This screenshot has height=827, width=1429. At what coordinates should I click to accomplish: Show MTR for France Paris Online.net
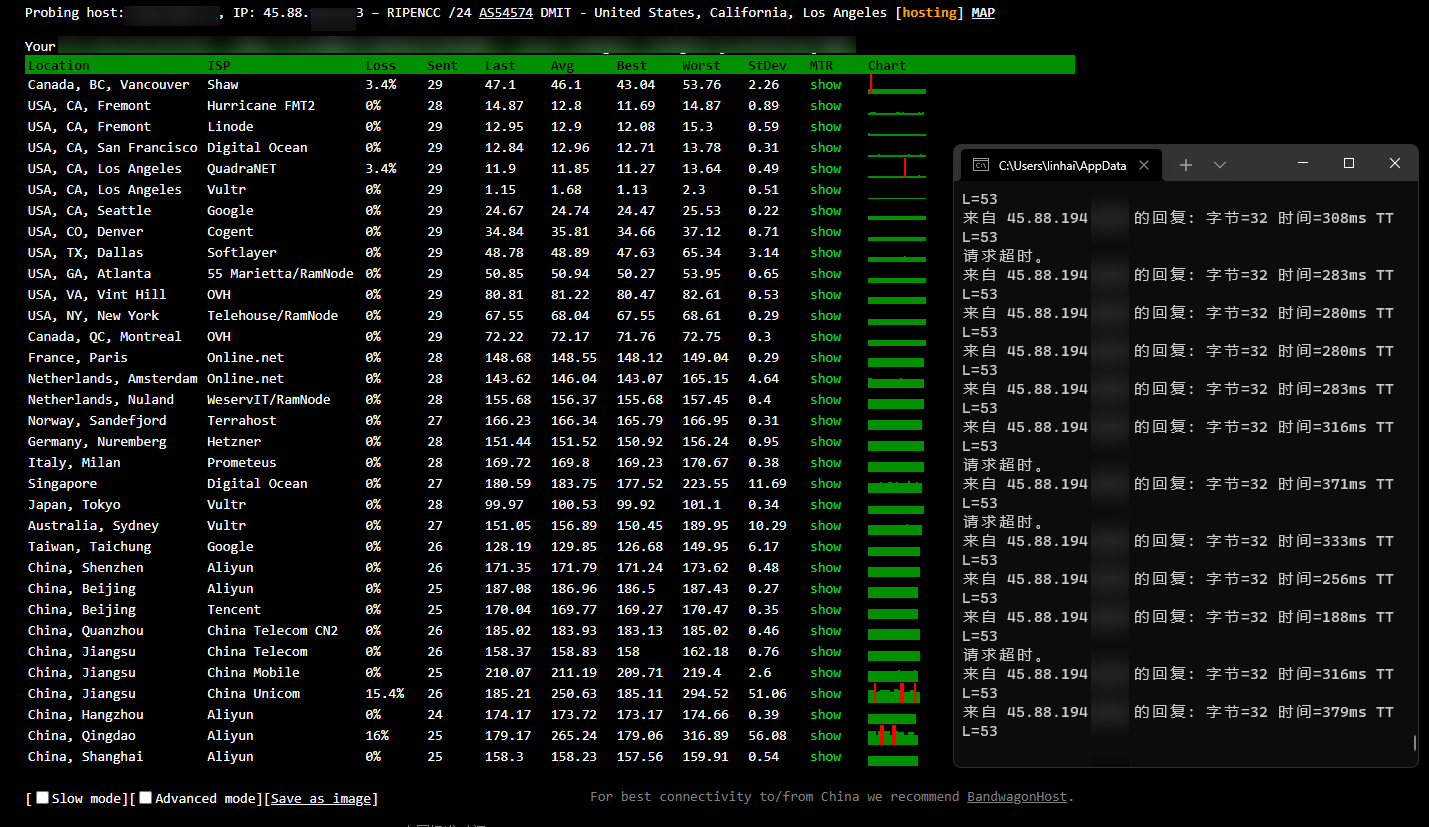click(x=826, y=358)
